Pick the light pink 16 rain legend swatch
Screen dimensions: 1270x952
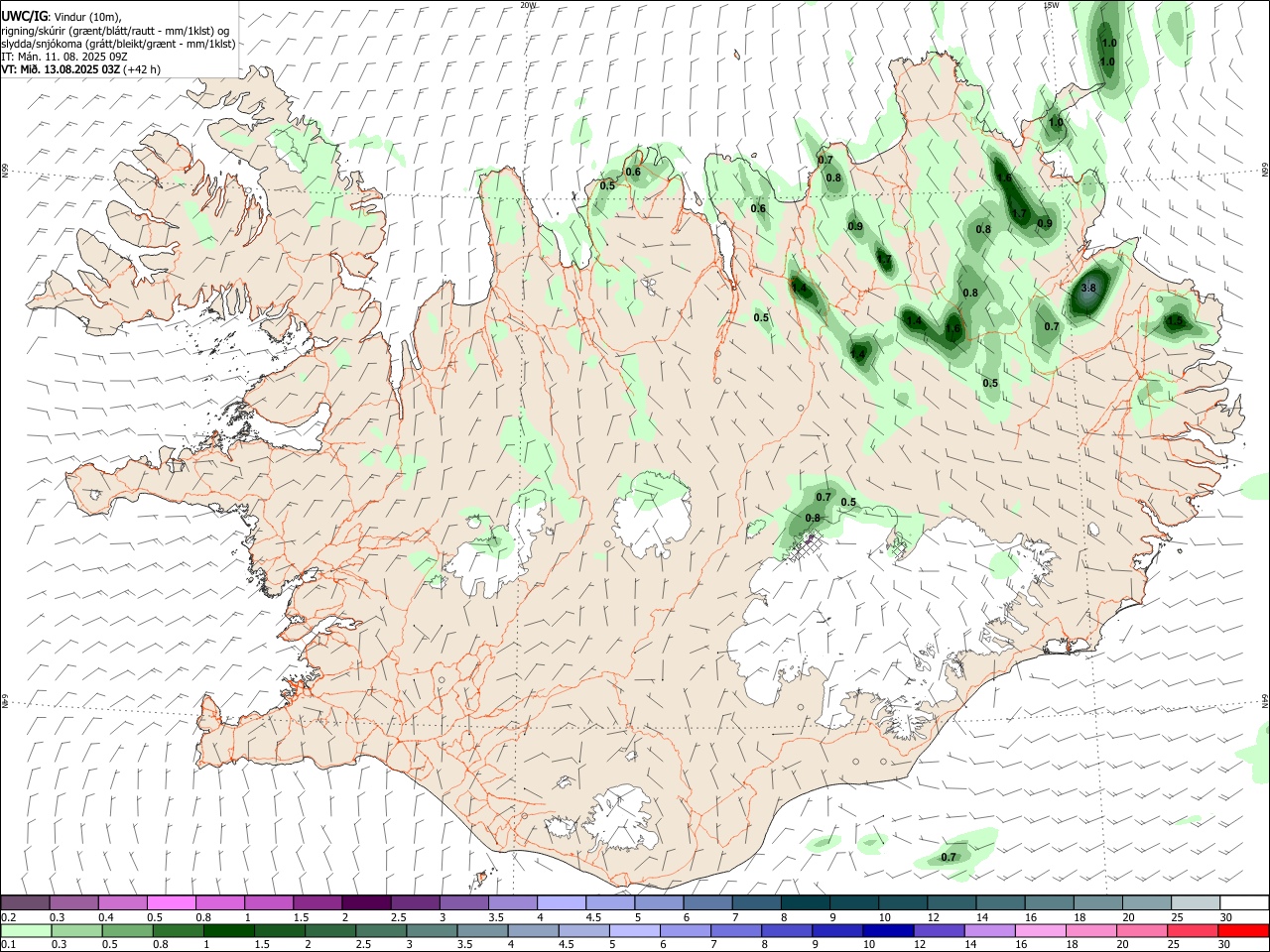pyautogui.click(x=1040, y=930)
